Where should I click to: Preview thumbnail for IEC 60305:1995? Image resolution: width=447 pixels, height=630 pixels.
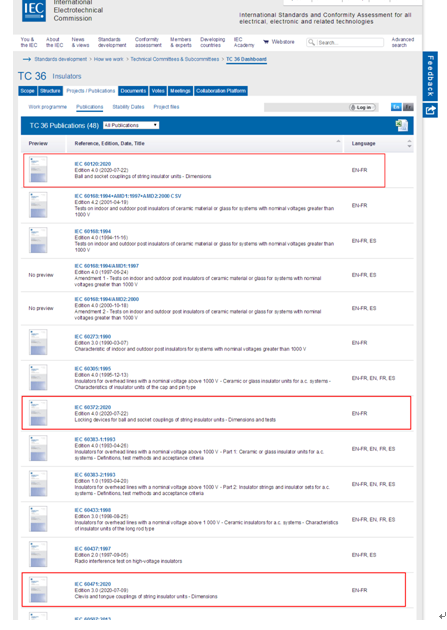point(38,378)
